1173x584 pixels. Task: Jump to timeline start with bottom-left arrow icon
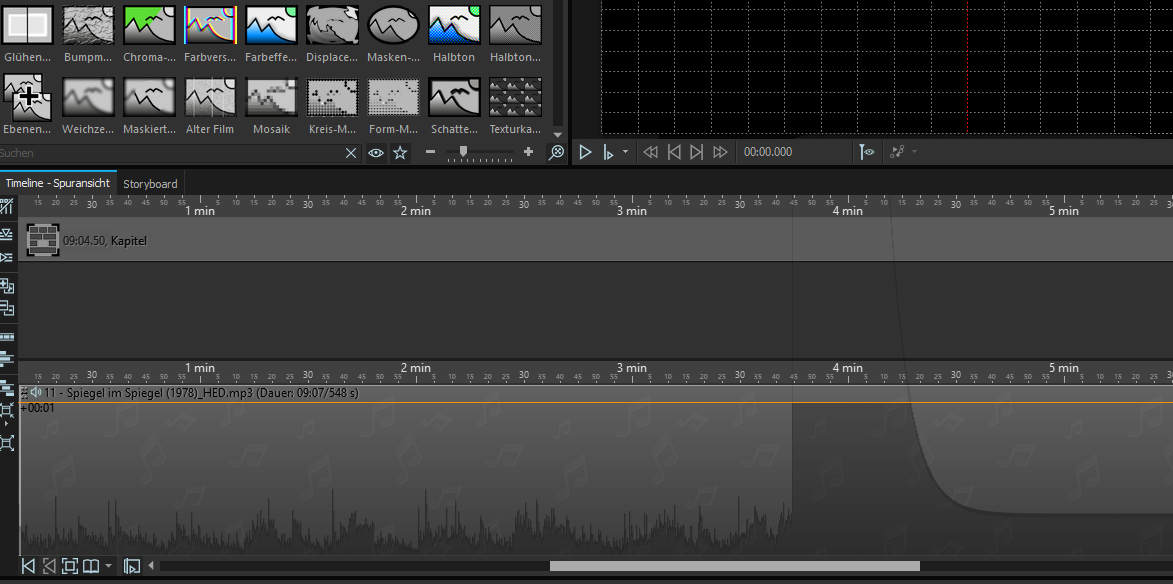coord(28,566)
